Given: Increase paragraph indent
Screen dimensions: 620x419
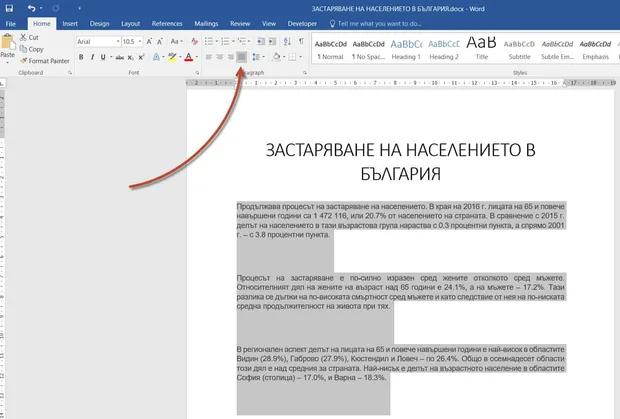Looking at the screenshot, I should tap(272, 41).
